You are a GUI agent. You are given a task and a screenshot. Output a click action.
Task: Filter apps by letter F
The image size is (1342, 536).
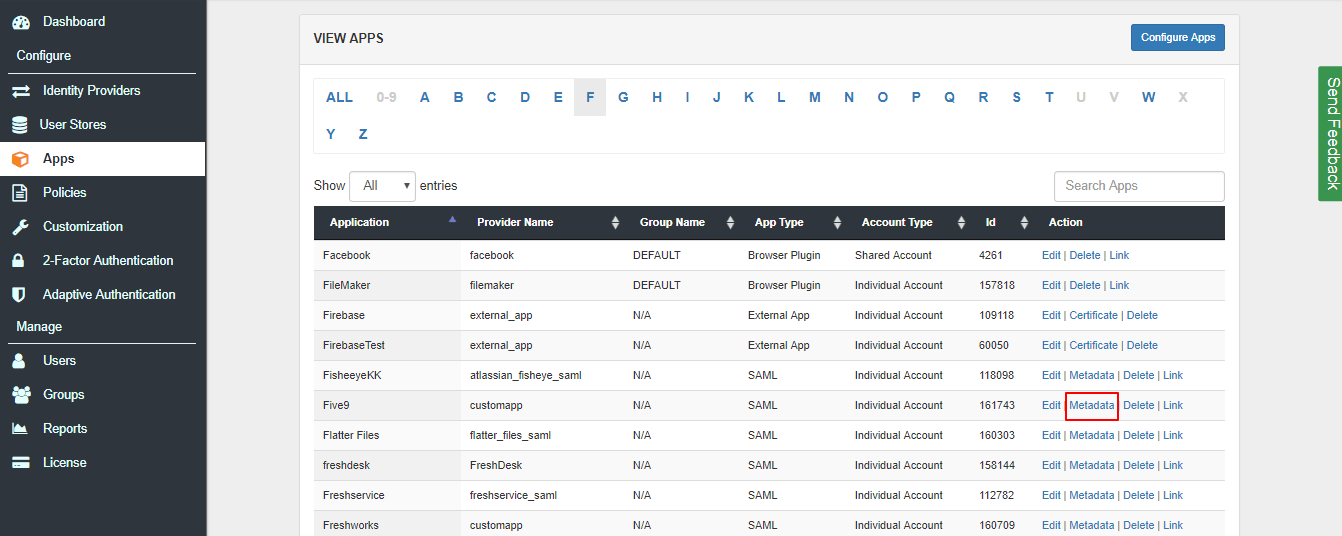590,97
